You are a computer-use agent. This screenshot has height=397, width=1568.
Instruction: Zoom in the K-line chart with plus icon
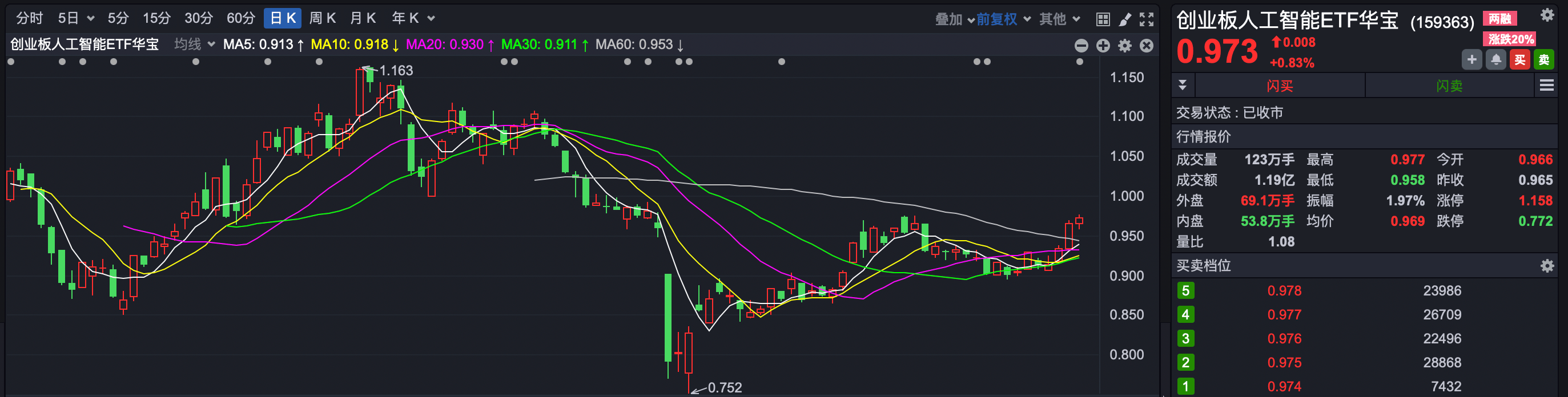point(1103,46)
